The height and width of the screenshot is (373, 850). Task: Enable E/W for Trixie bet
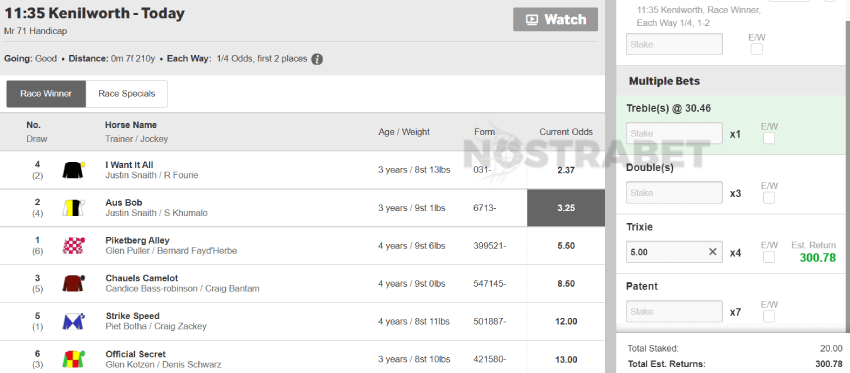click(x=769, y=257)
